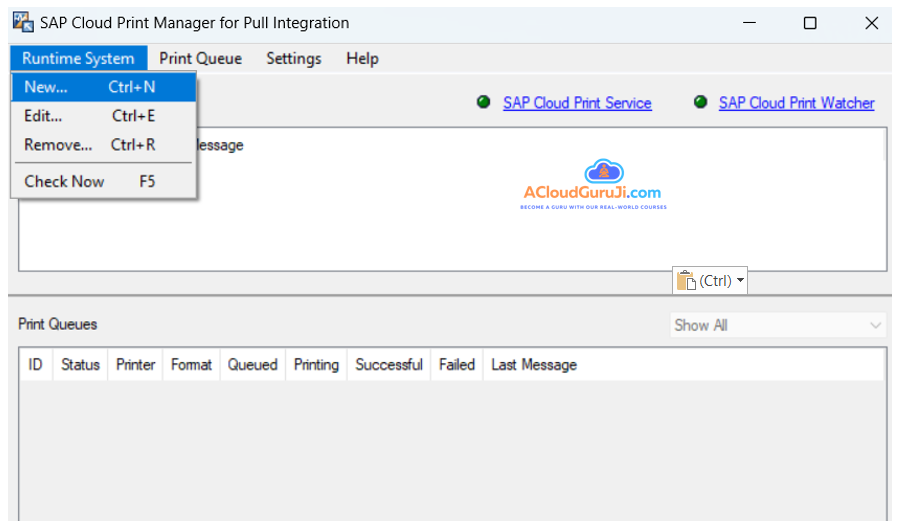Select Remove... from the open menu
The image size is (905, 529).
point(90,145)
